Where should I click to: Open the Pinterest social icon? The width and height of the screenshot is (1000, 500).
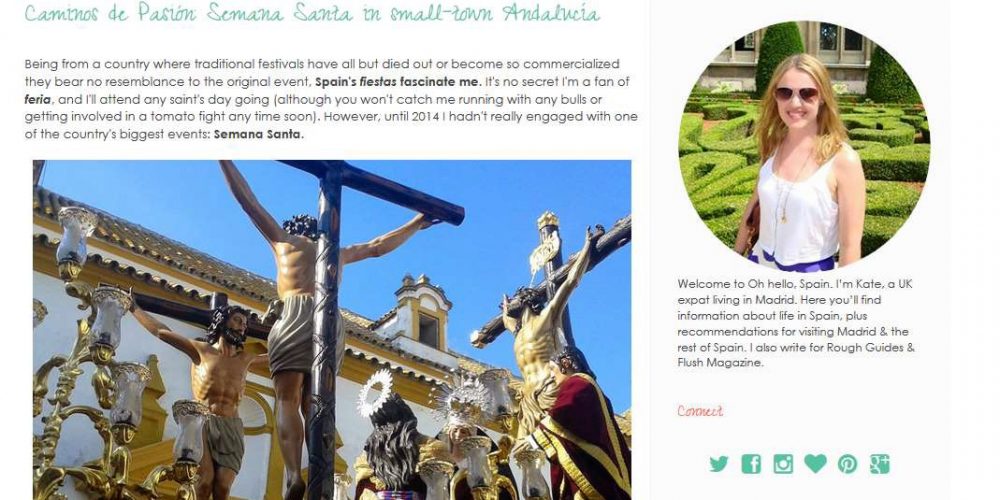click(x=848, y=464)
